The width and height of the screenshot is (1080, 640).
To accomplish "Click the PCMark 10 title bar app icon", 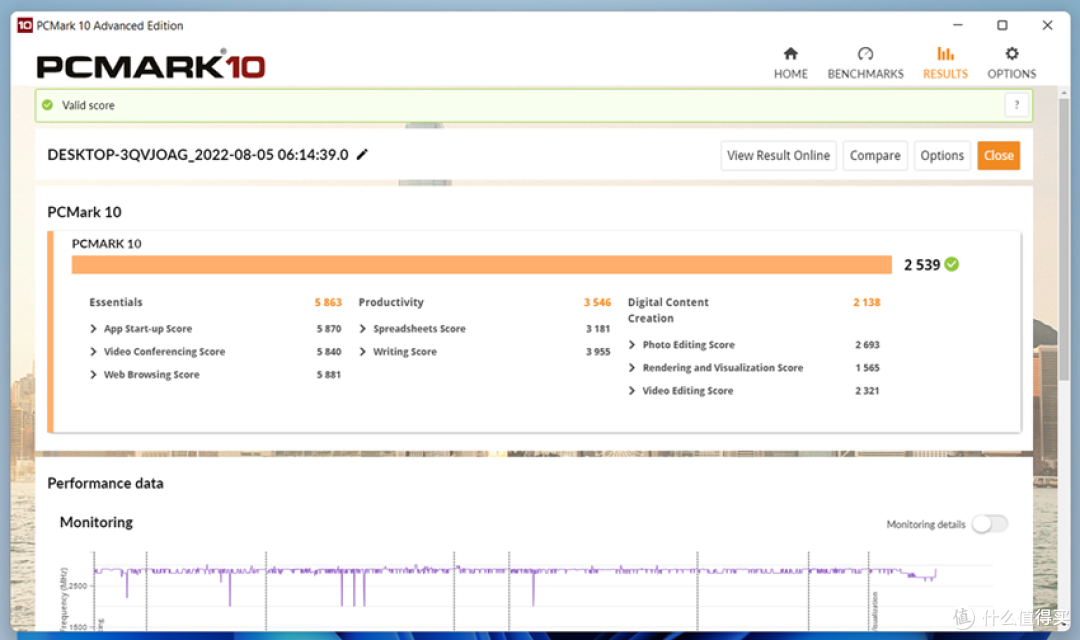I will (25, 25).
